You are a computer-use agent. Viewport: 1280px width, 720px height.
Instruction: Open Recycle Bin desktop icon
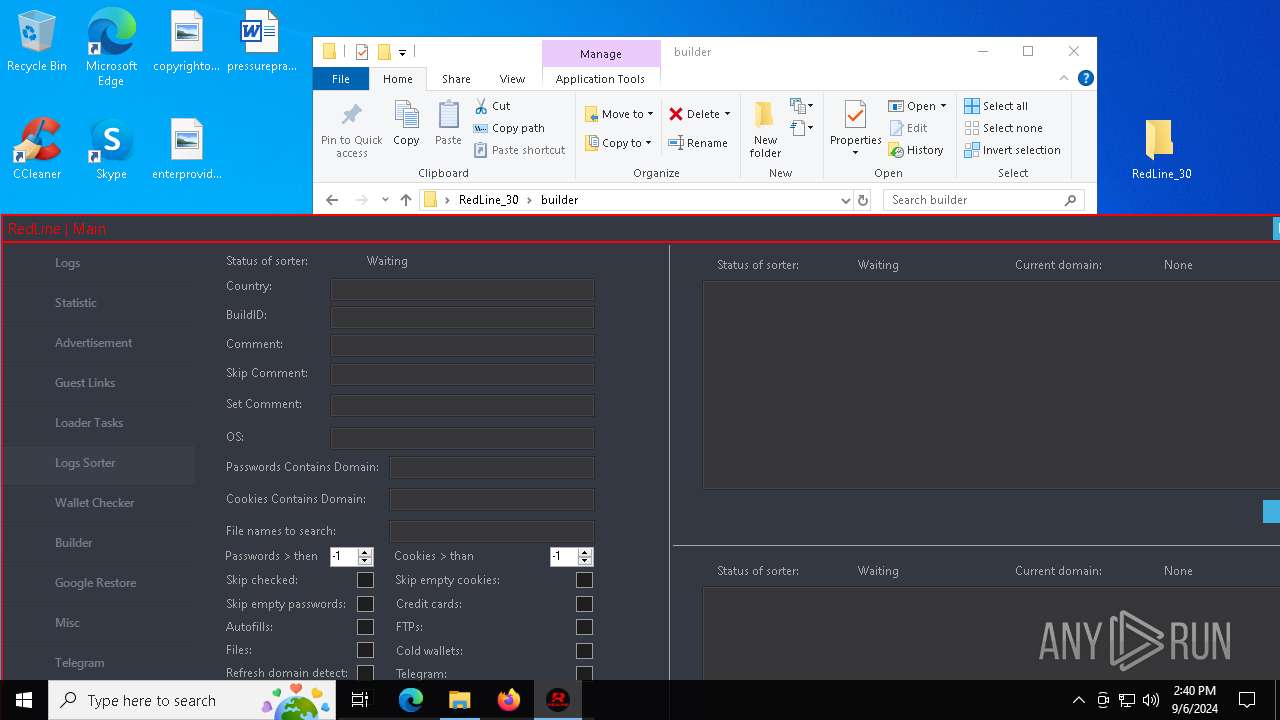[37, 42]
